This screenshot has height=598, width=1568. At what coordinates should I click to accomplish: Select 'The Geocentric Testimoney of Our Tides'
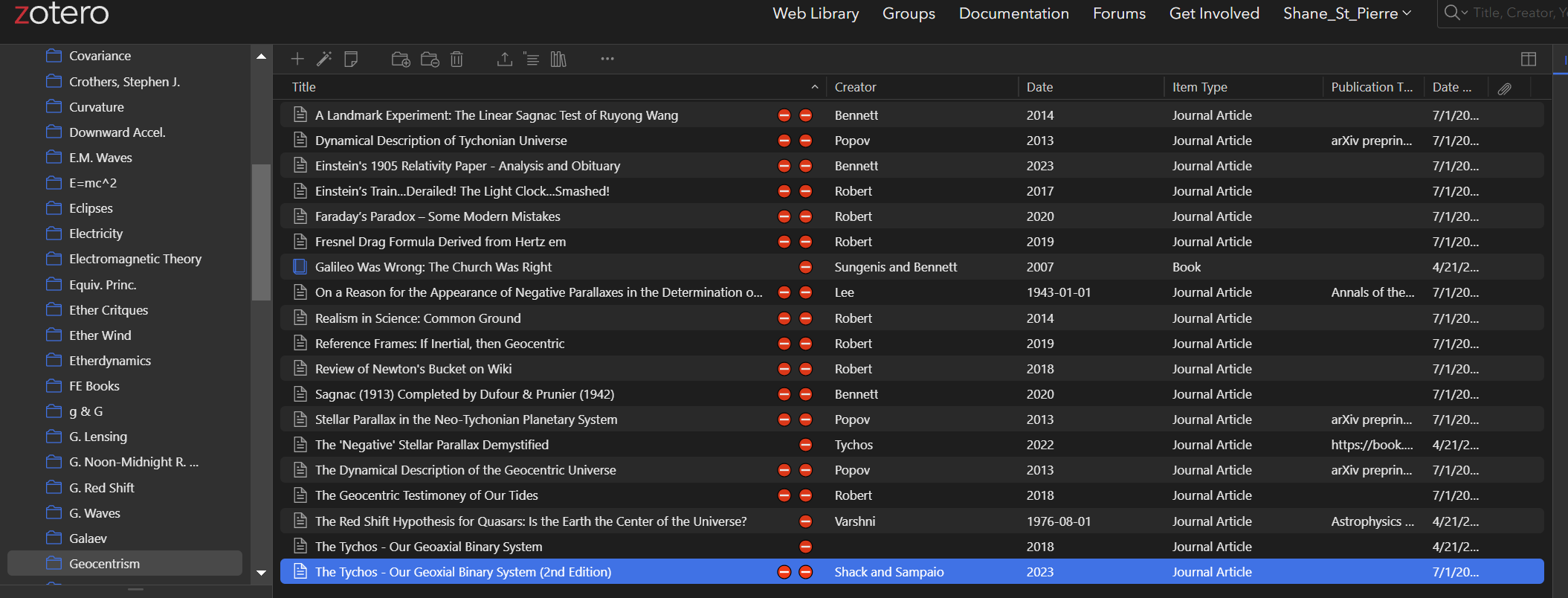pyautogui.click(x=912, y=495)
